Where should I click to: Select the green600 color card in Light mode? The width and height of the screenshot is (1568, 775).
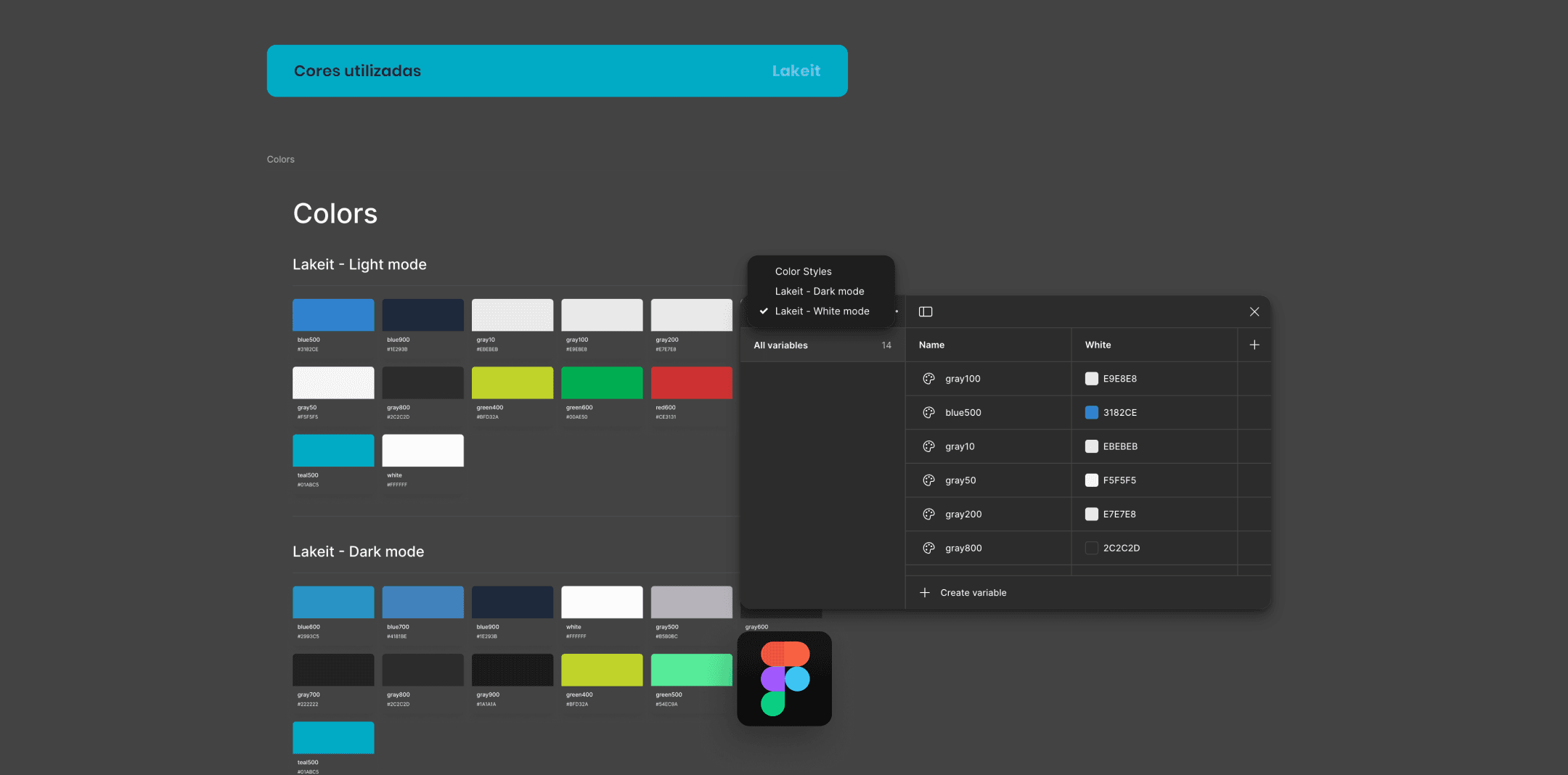[x=602, y=395]
